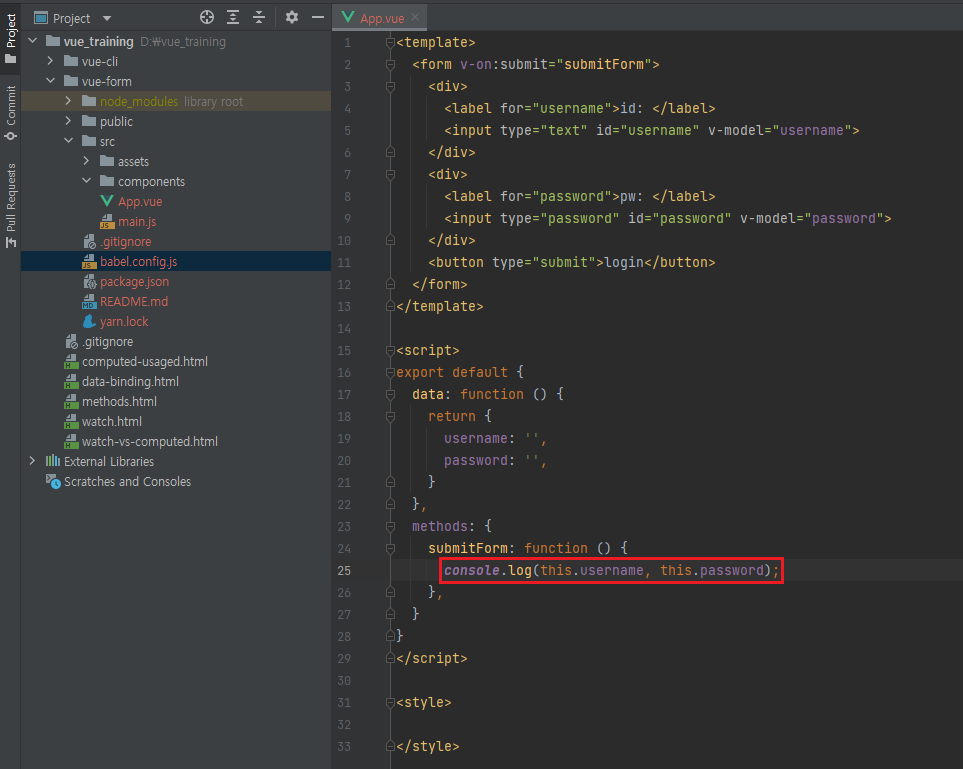
Task: Open the Pull Requests tool window
Action: (11, 204)
